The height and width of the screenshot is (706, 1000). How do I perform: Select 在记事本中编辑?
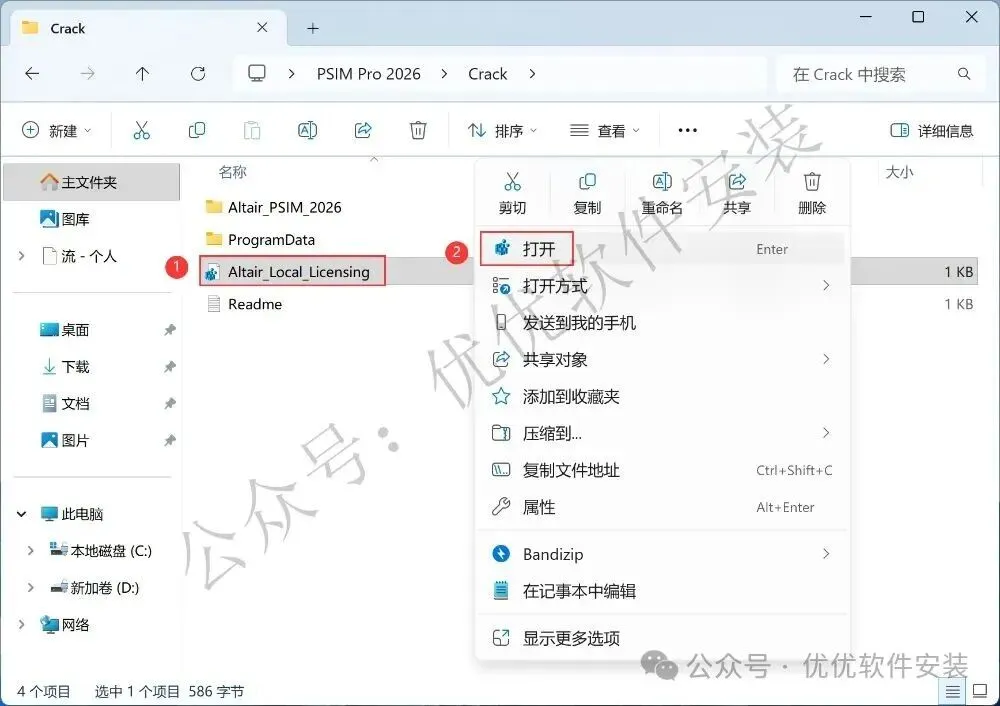click(x=663, y=591)
